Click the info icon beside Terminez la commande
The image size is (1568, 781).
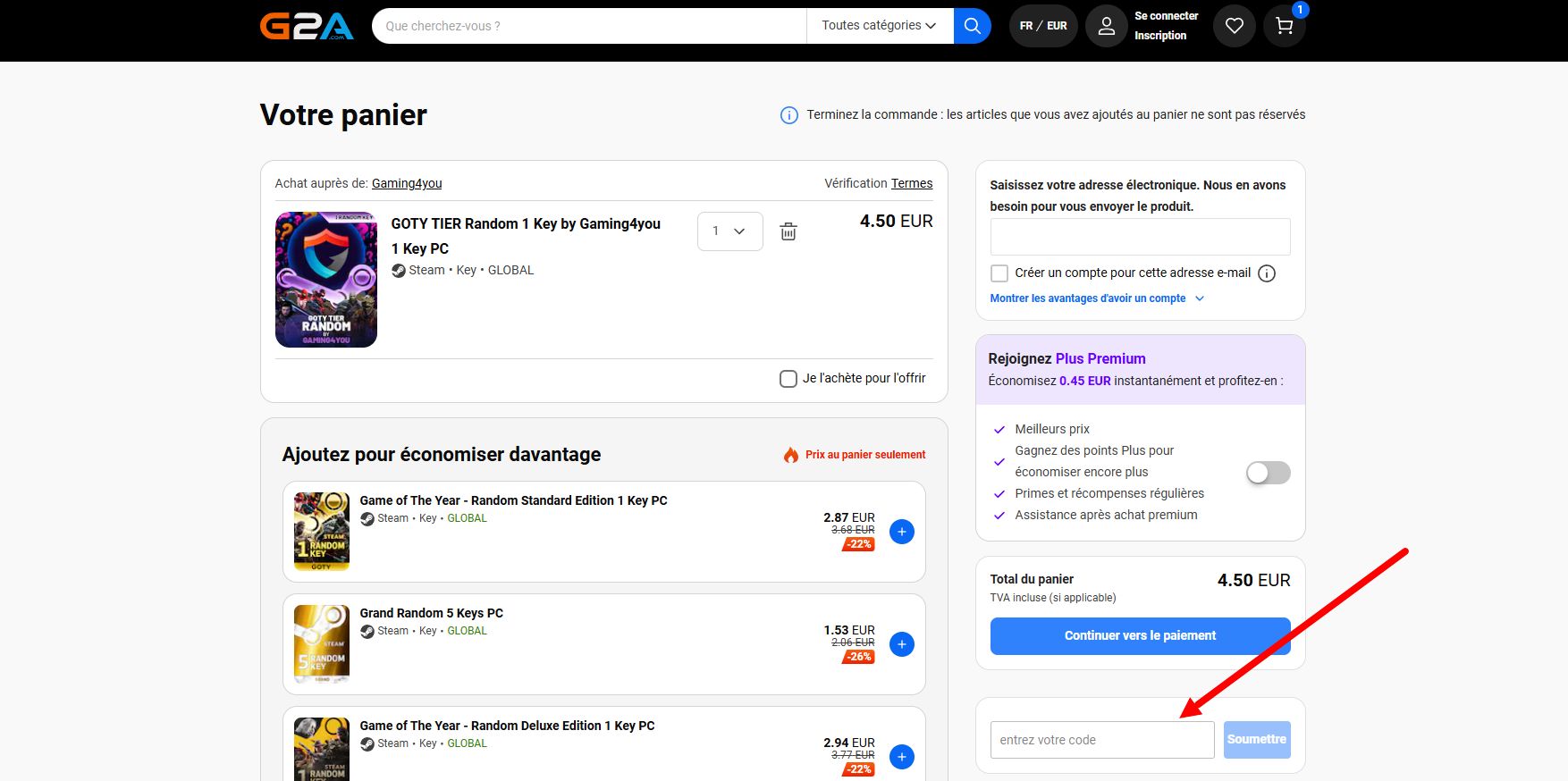click(x=789, y=115)
